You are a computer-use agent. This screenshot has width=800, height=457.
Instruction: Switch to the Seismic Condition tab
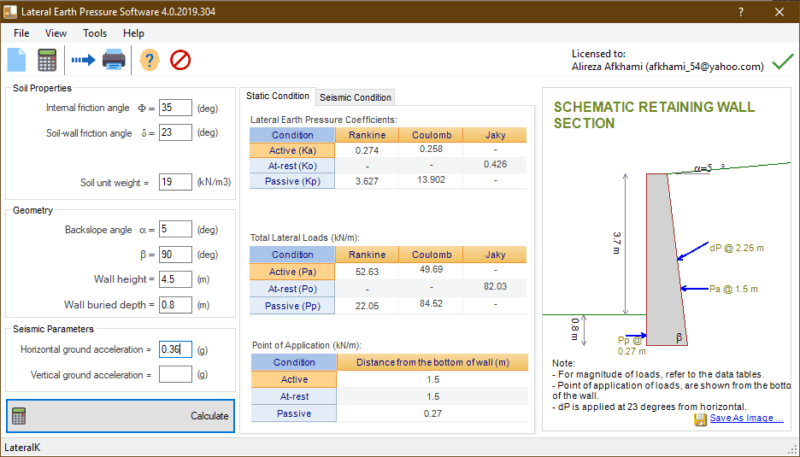coord(356,97)
